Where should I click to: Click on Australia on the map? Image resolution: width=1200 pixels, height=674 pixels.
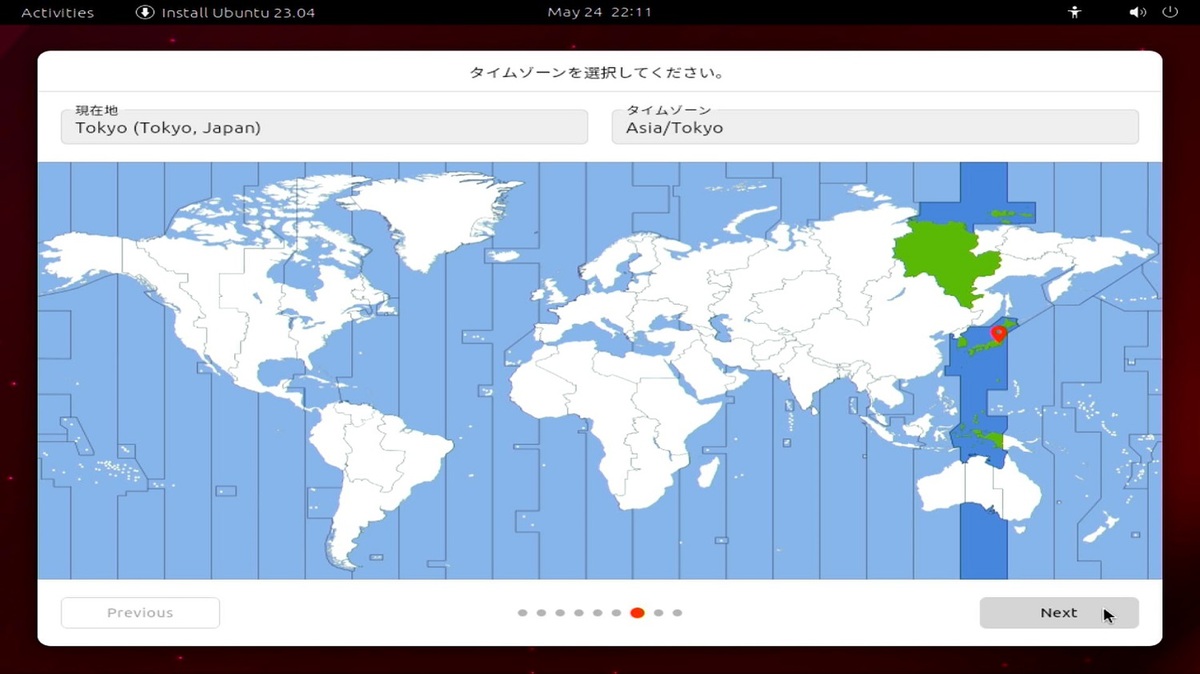click(x=980, y=490)
